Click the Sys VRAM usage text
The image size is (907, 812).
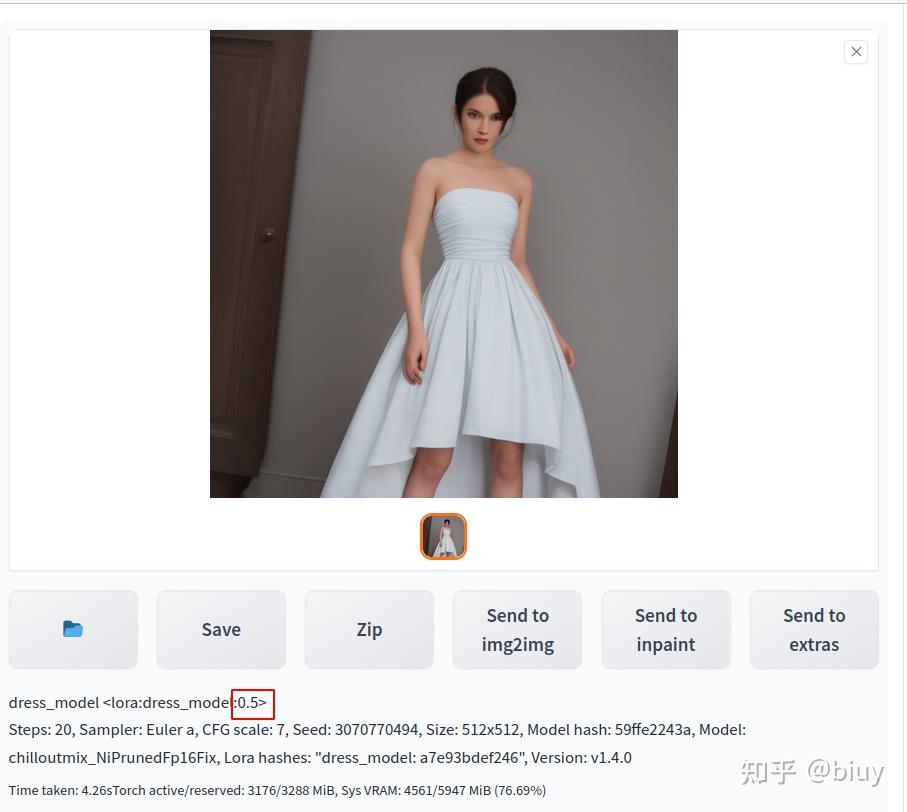point(443,791)
